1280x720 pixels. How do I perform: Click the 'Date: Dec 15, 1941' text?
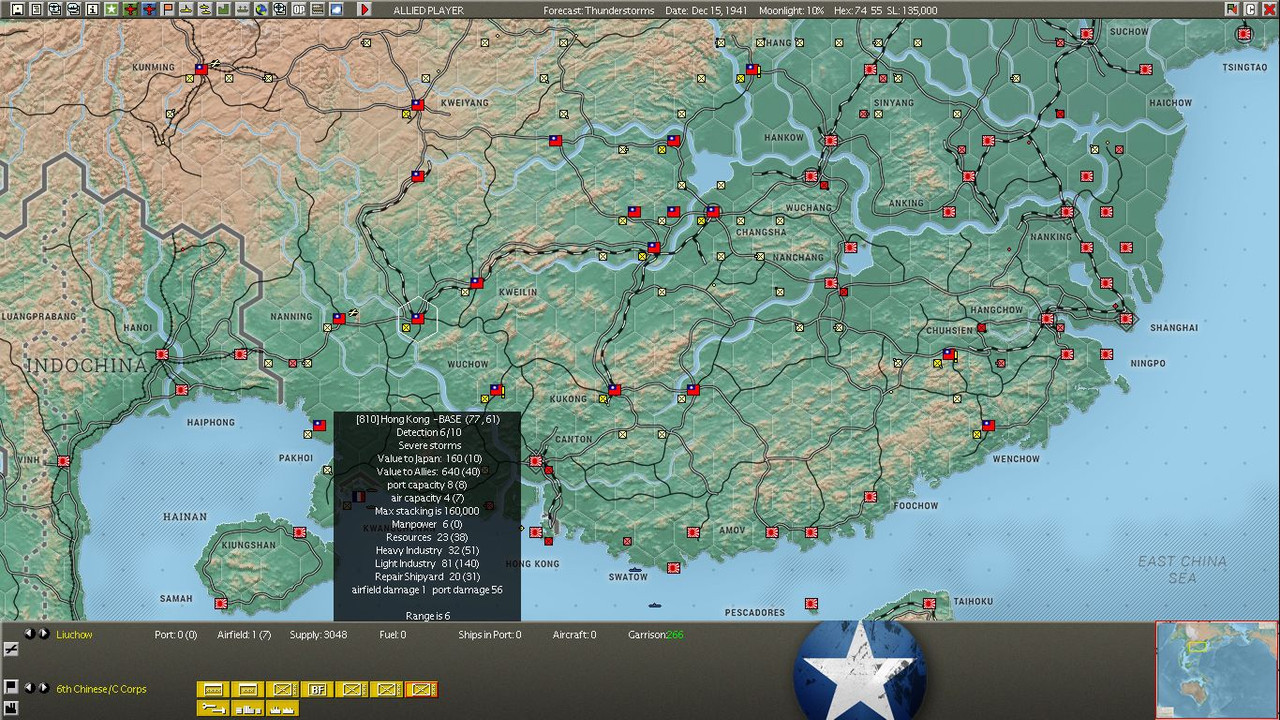[707, 10]
